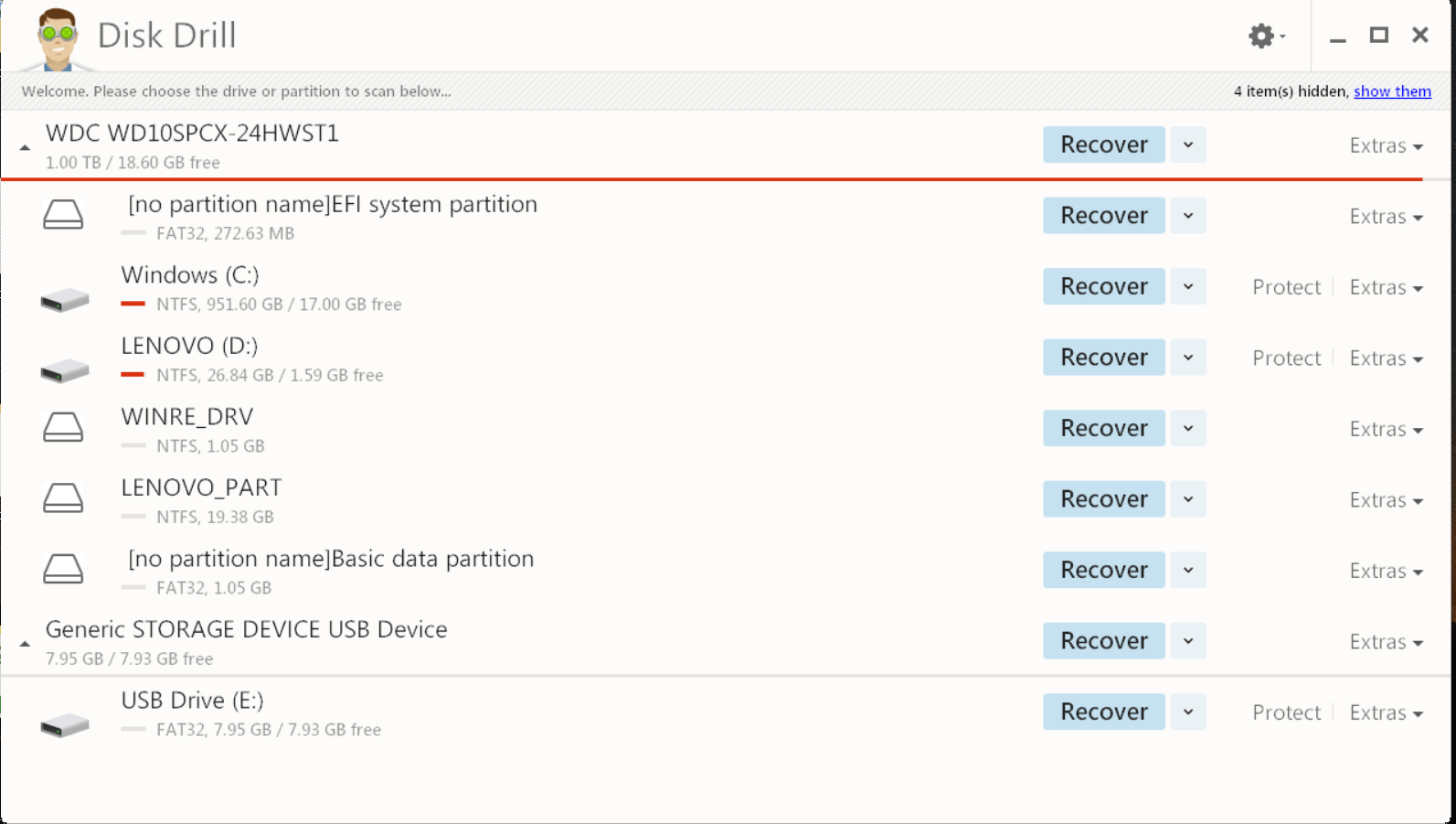1456x824 pixels.
Task: Recover the LENOVO_PART partition
Action: 1103,499
